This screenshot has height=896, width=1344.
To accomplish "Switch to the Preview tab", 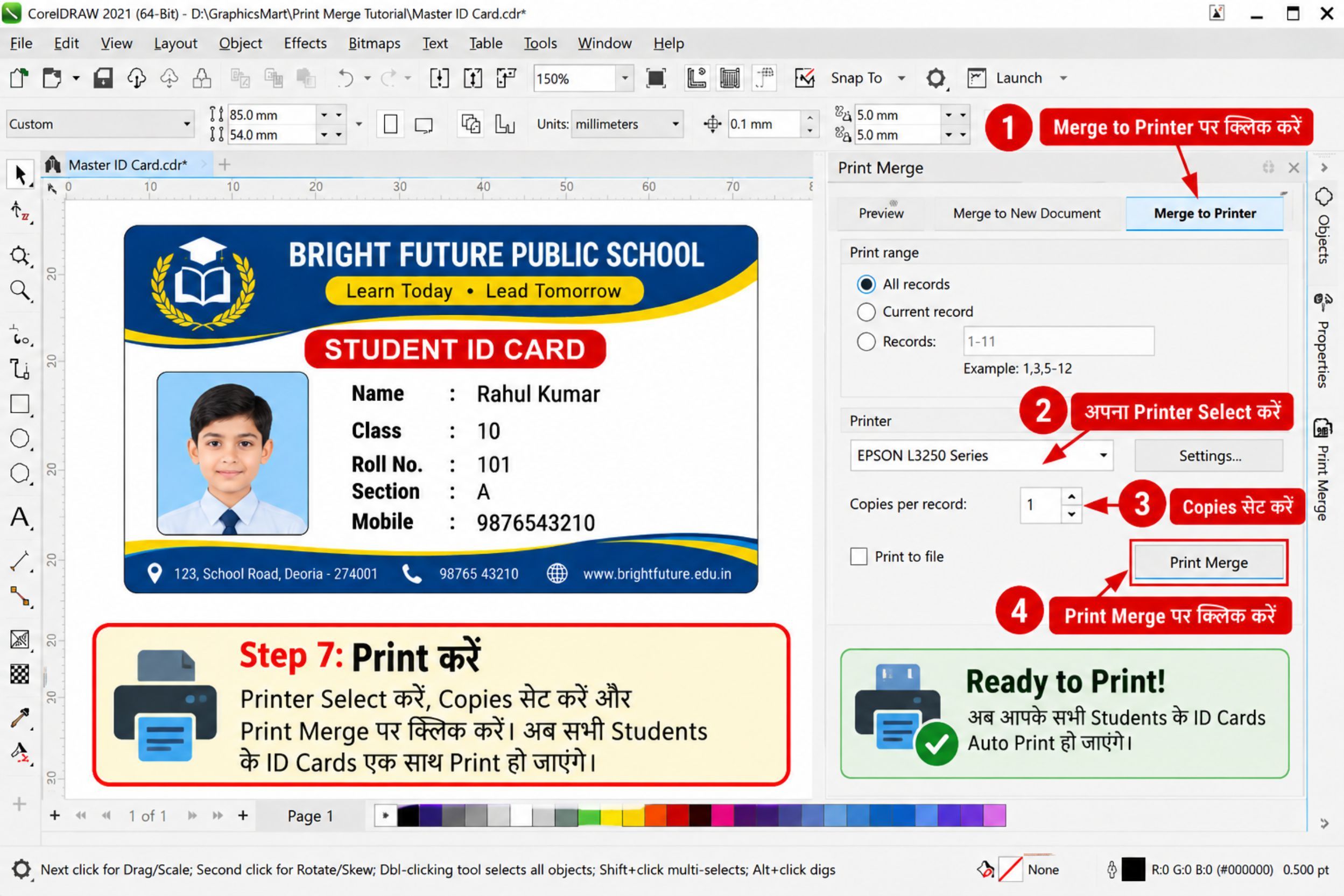I will tap(881, 213).
